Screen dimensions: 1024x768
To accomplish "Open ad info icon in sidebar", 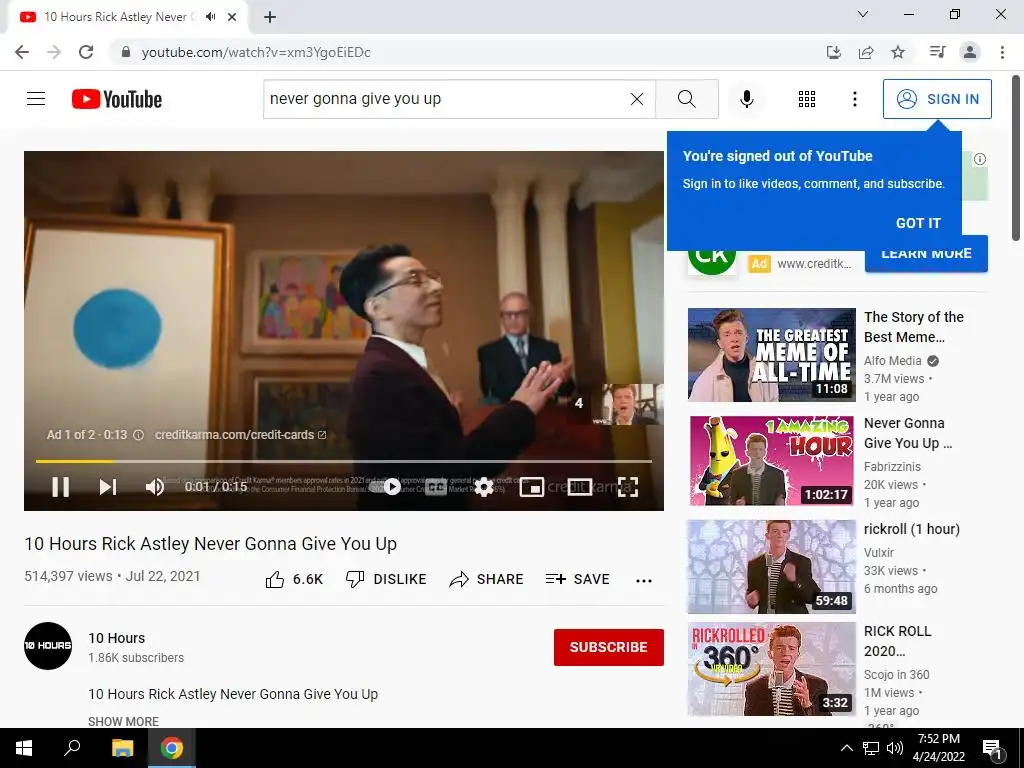I will pos(980,159).
